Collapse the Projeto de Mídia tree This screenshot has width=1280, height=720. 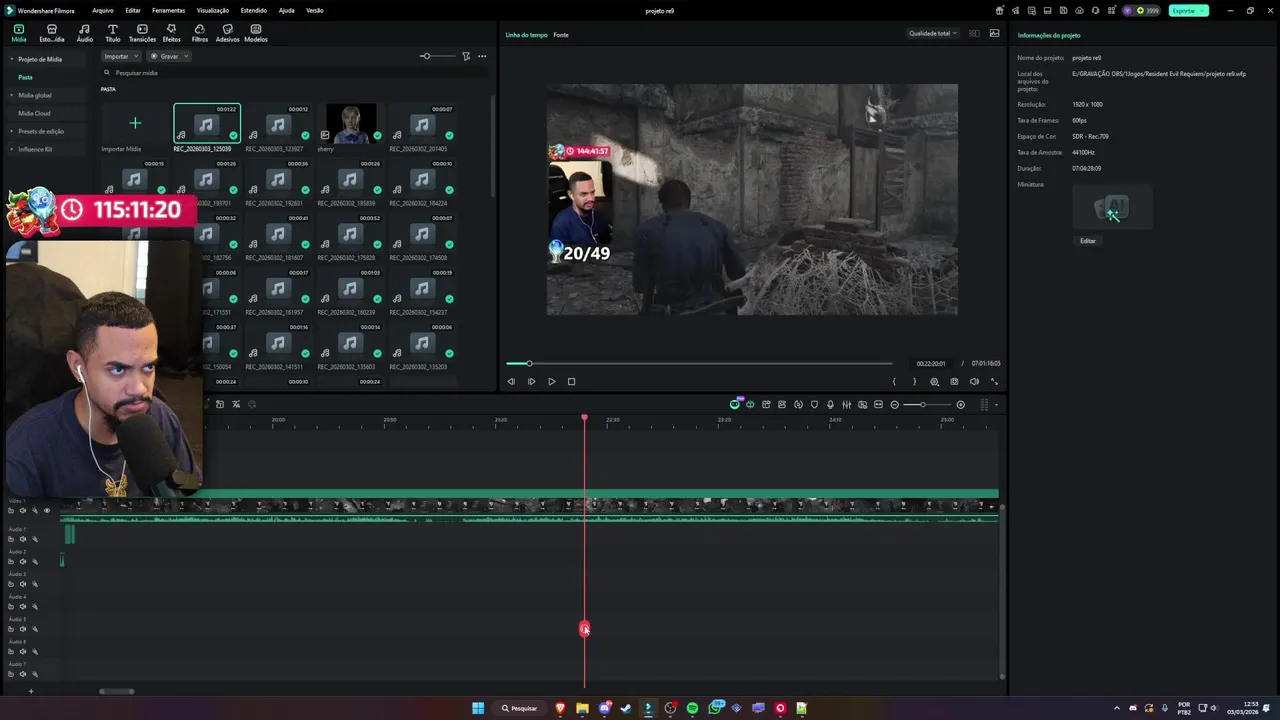click(x=12, y=59)
